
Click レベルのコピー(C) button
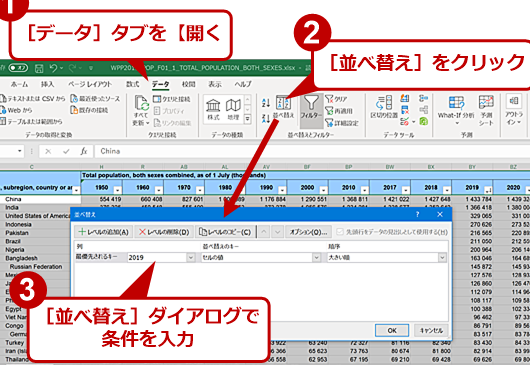[225, 232]
